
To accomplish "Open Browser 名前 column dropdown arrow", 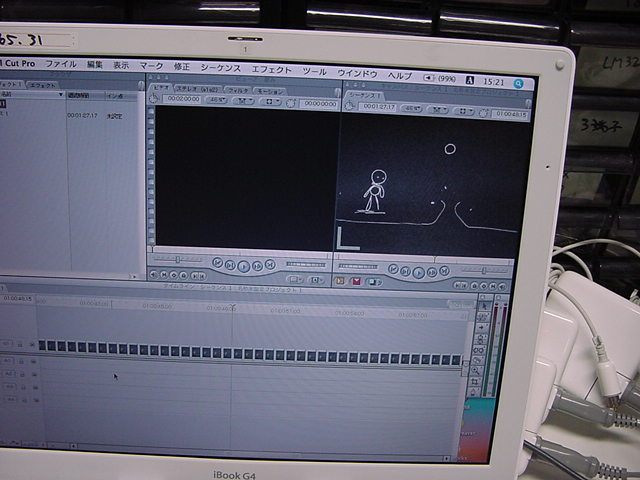I will coord(61,94).
